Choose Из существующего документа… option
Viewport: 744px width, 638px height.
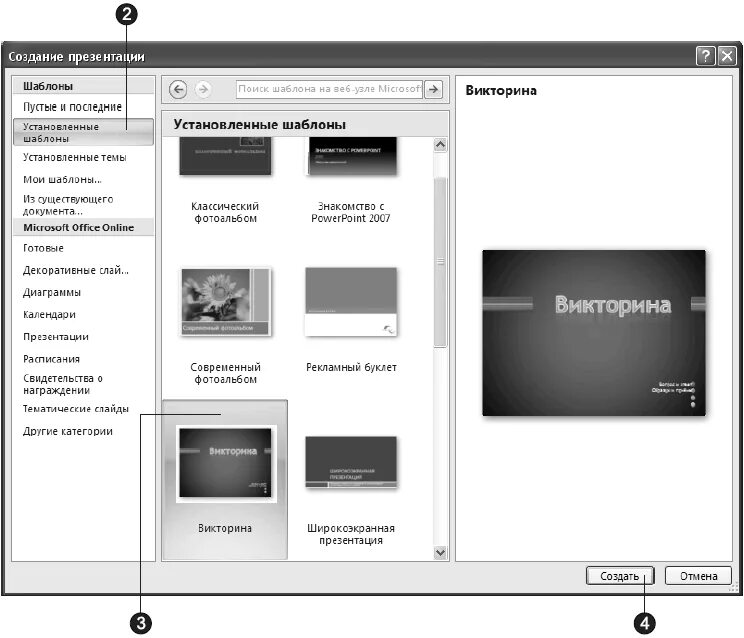click(x=68, y=205)
